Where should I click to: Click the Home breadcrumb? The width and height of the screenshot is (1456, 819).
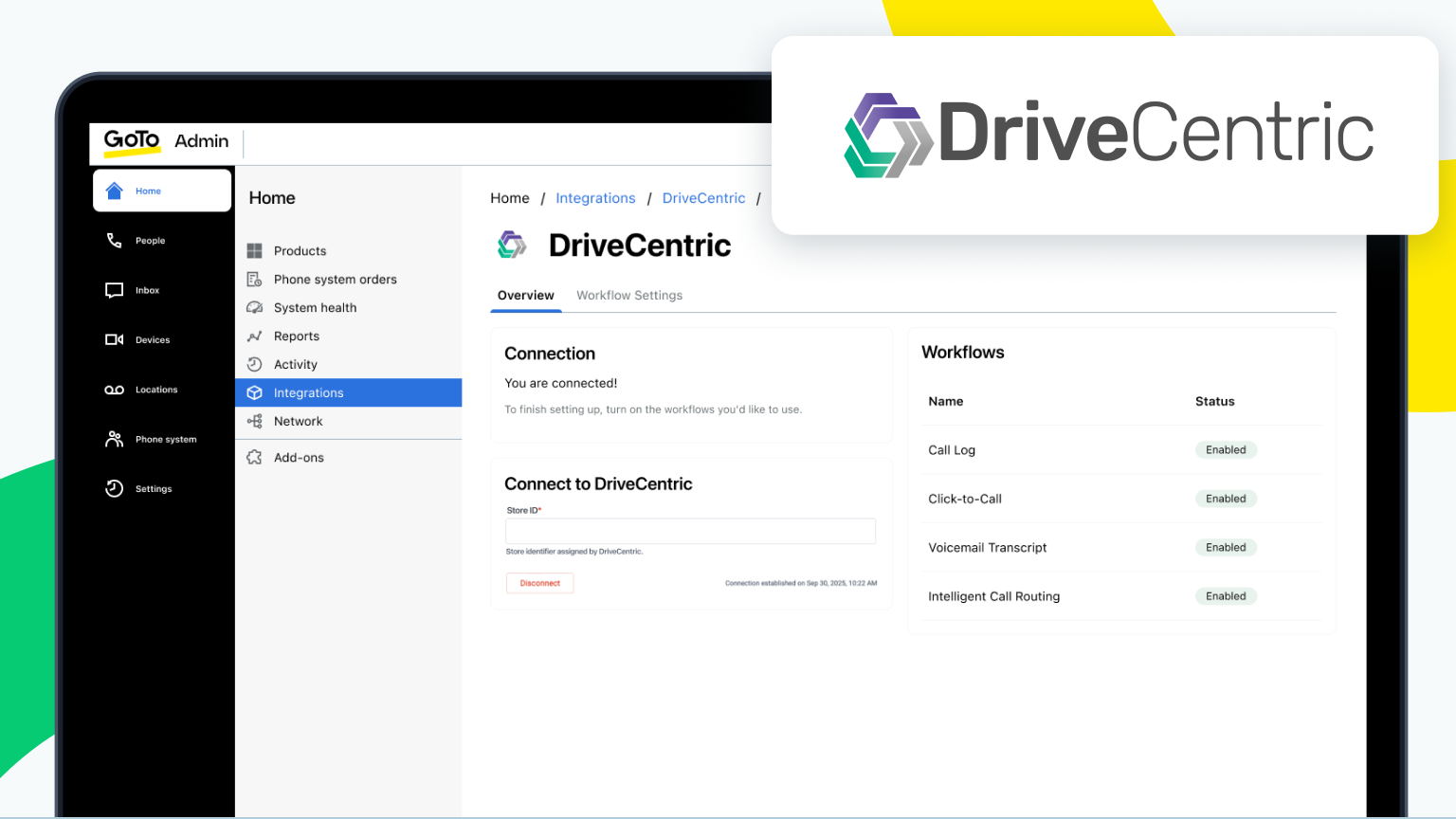point(510,198)
